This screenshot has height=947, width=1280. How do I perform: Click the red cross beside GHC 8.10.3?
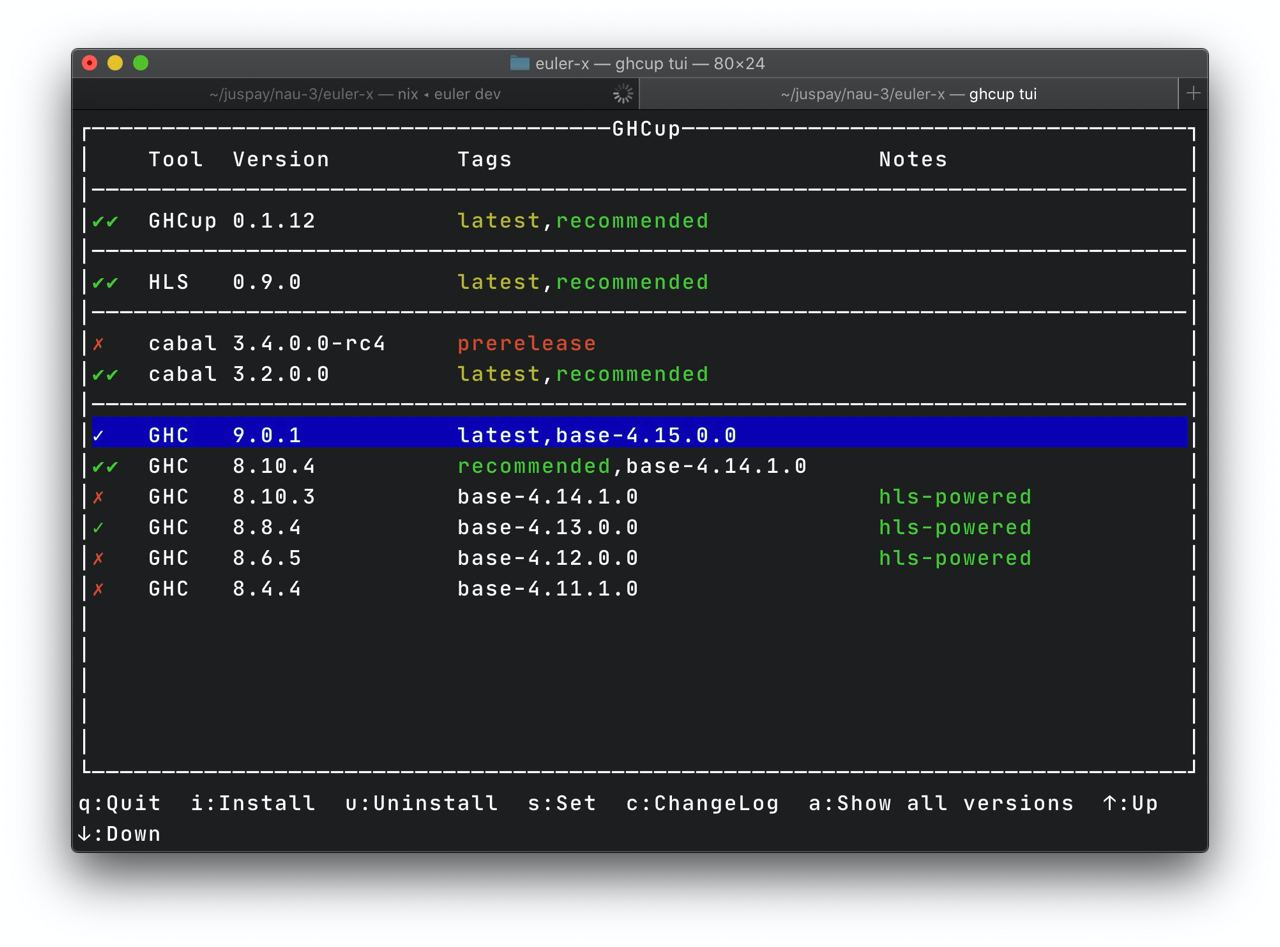point(98,497)
